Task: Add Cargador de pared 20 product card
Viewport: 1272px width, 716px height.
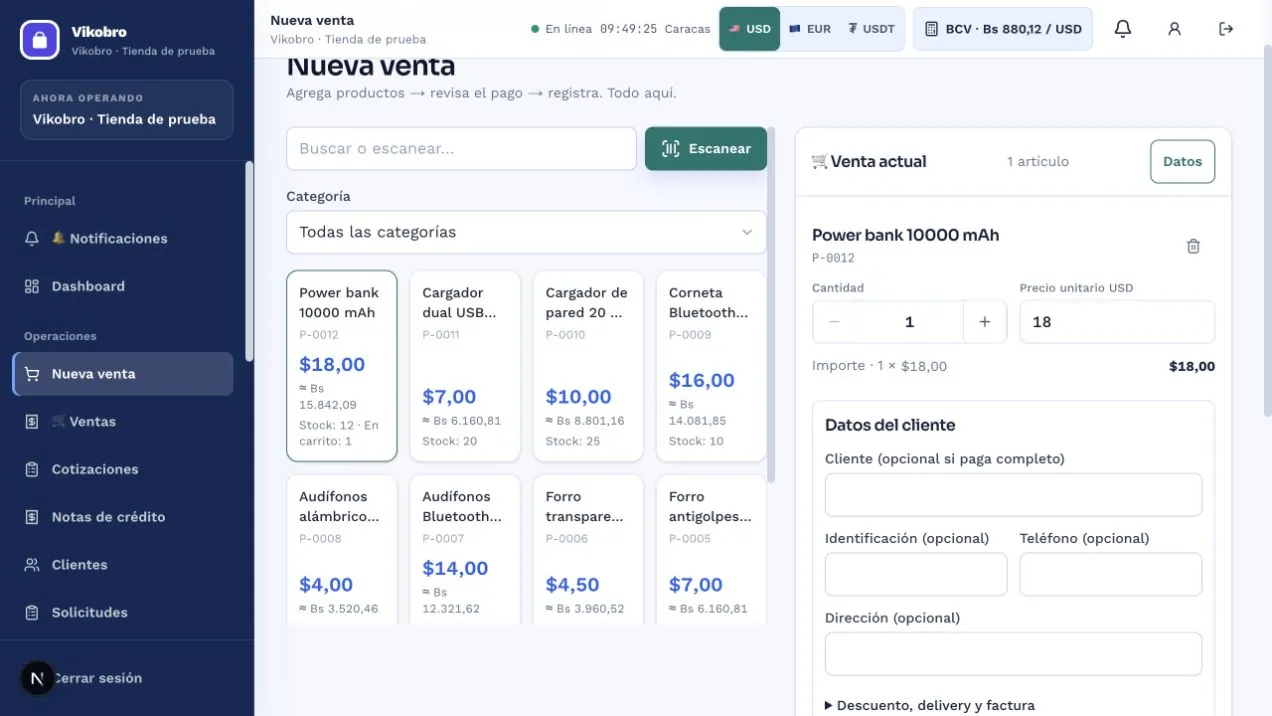Action: tap(588, 366)
